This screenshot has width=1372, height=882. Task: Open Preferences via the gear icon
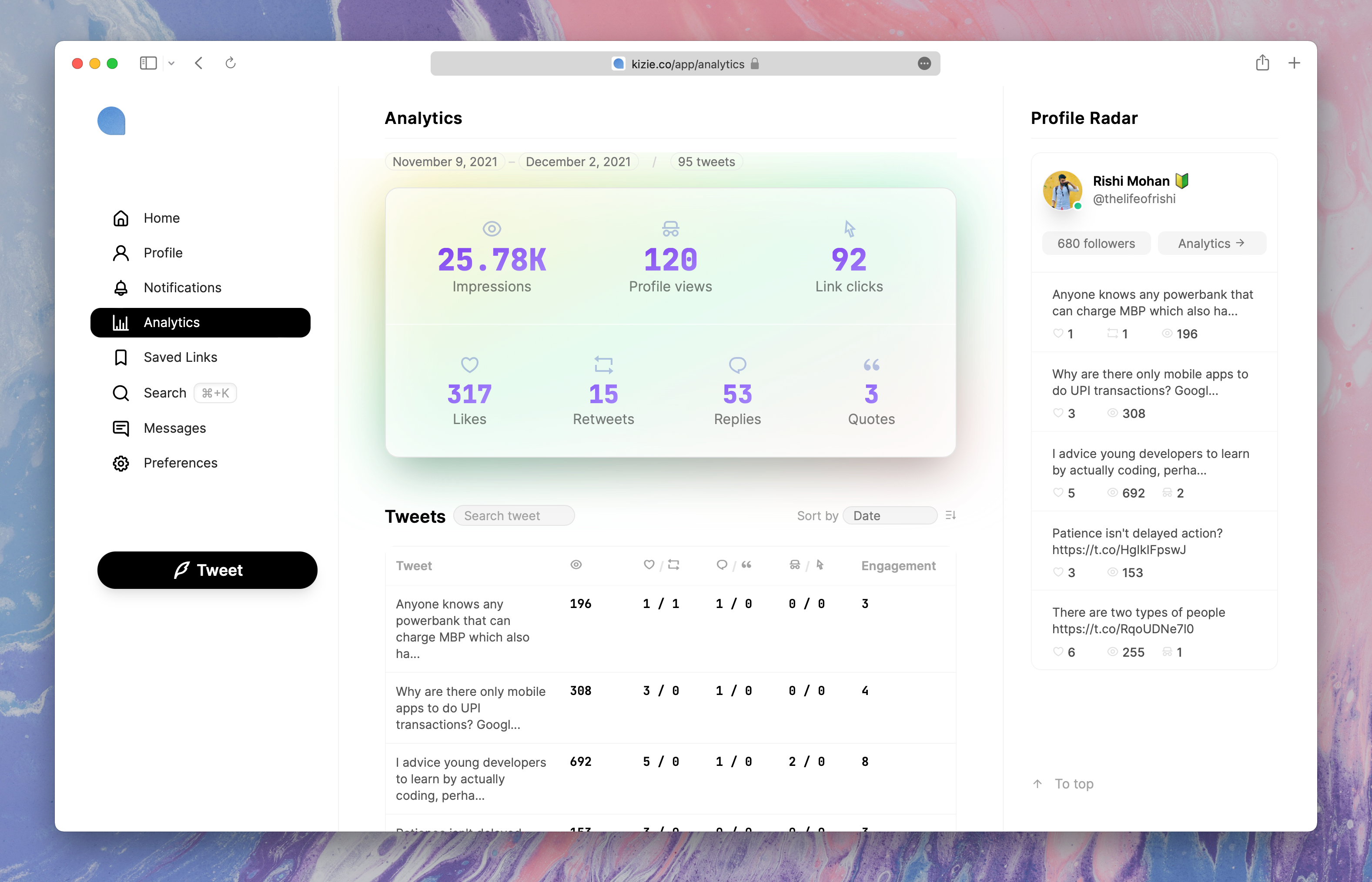click(121, 463)
